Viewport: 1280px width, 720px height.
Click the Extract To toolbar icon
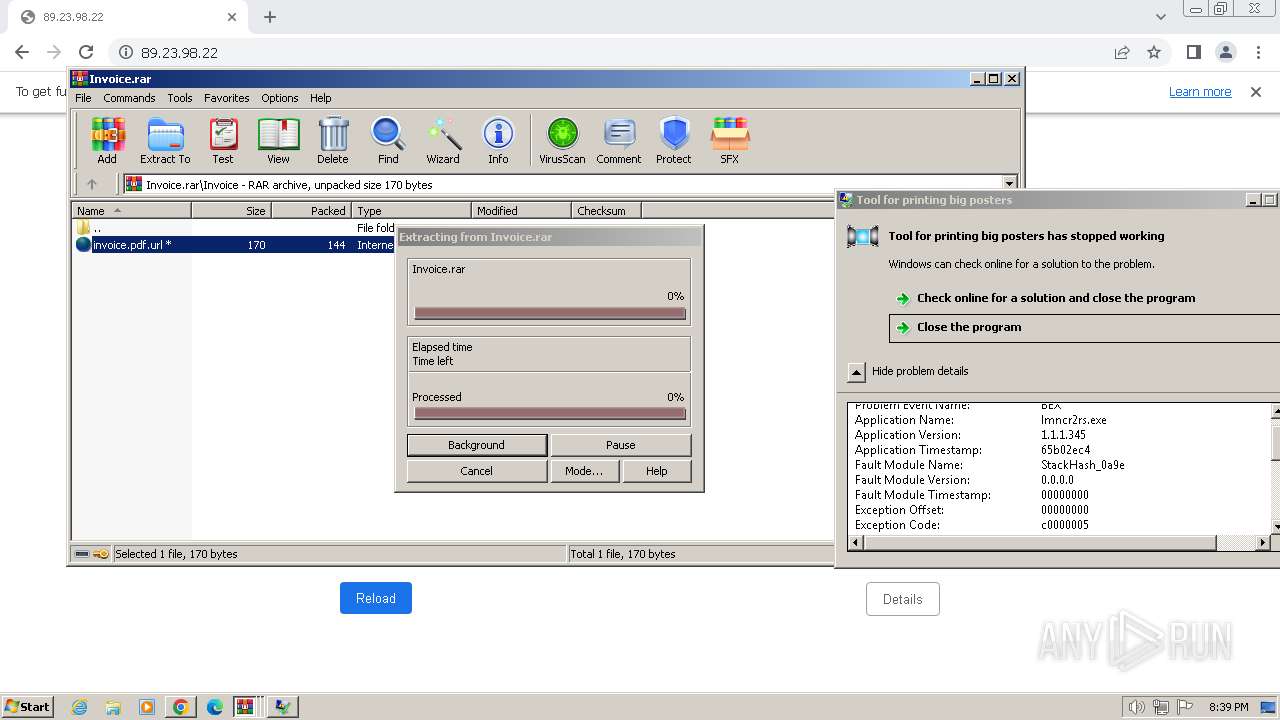165,140
